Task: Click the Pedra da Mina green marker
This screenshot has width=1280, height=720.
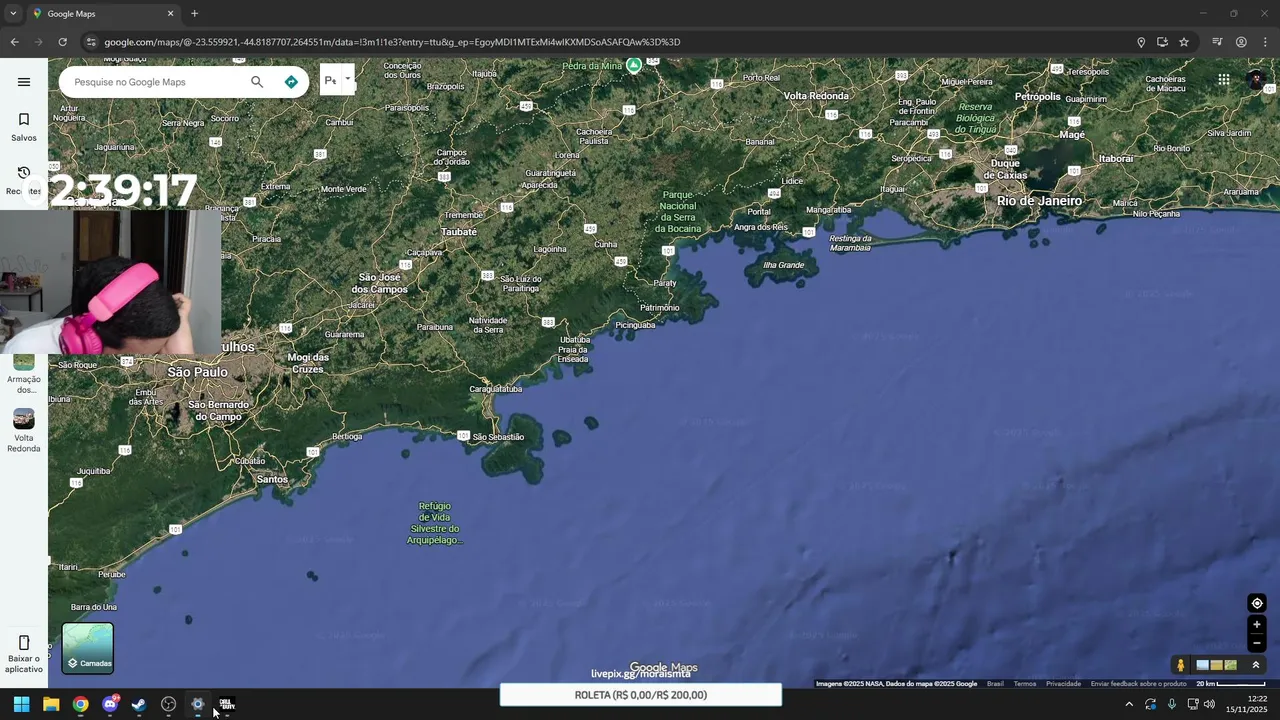Action: click(x=634, y=65)
